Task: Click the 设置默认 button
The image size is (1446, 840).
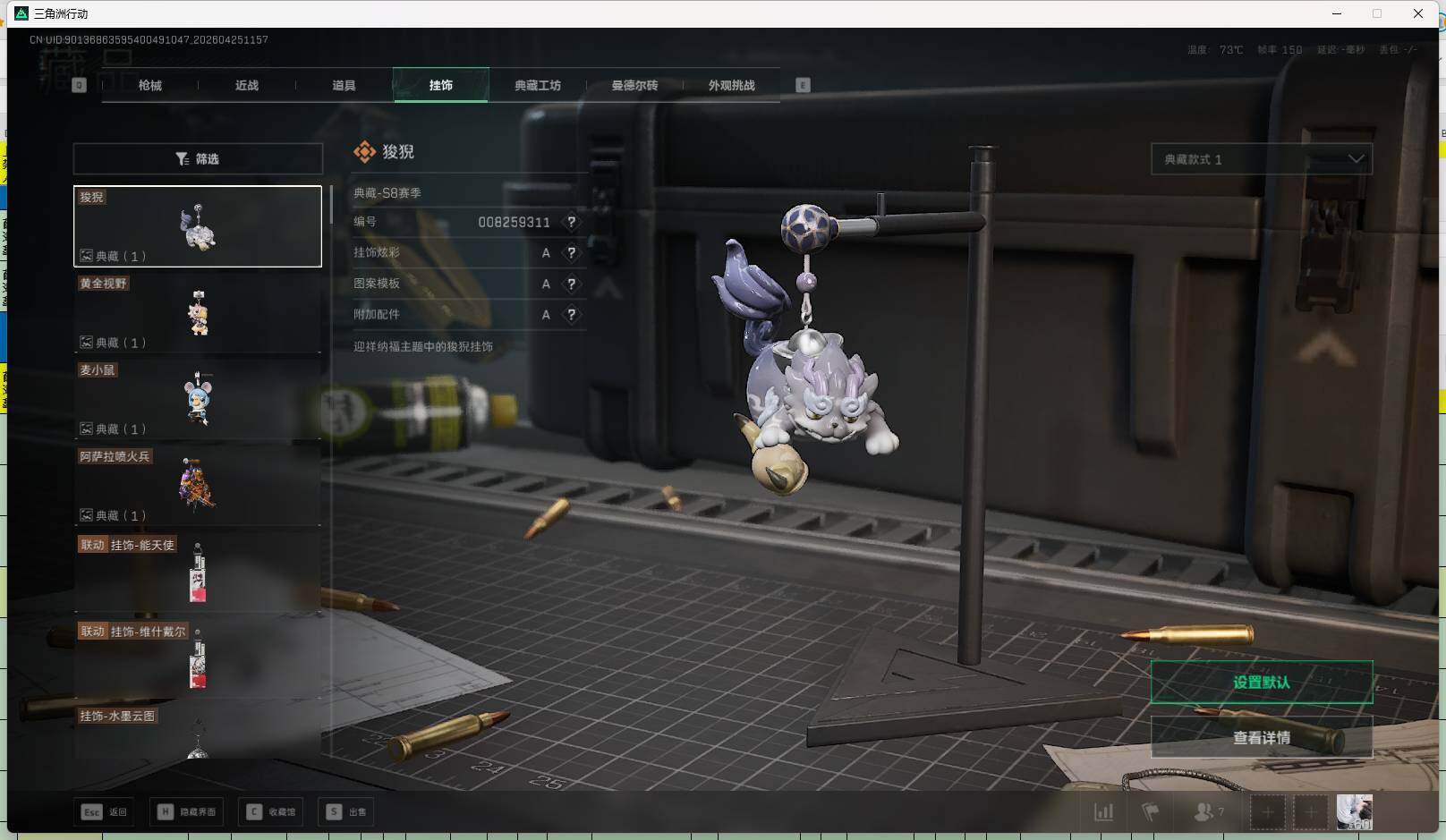Action: point(1261,683)
